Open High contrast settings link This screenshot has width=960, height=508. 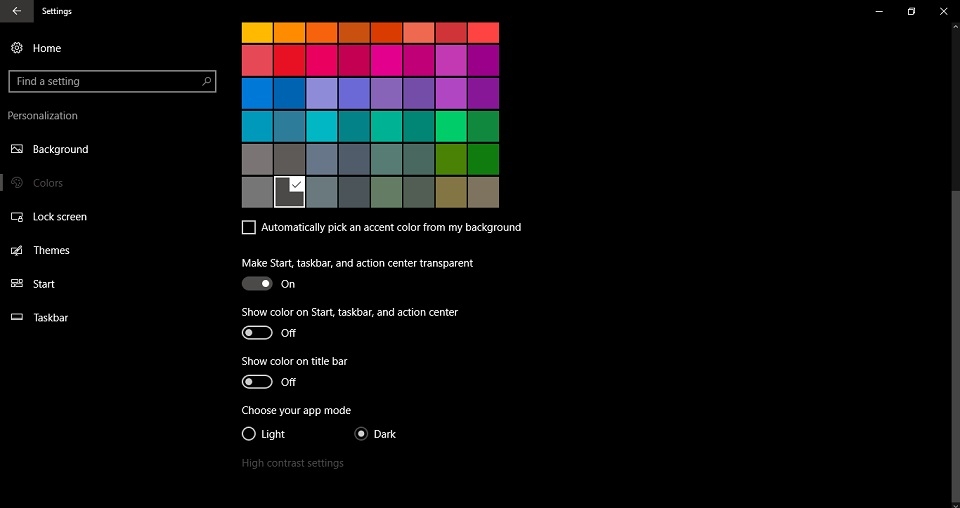click(293, 463)
